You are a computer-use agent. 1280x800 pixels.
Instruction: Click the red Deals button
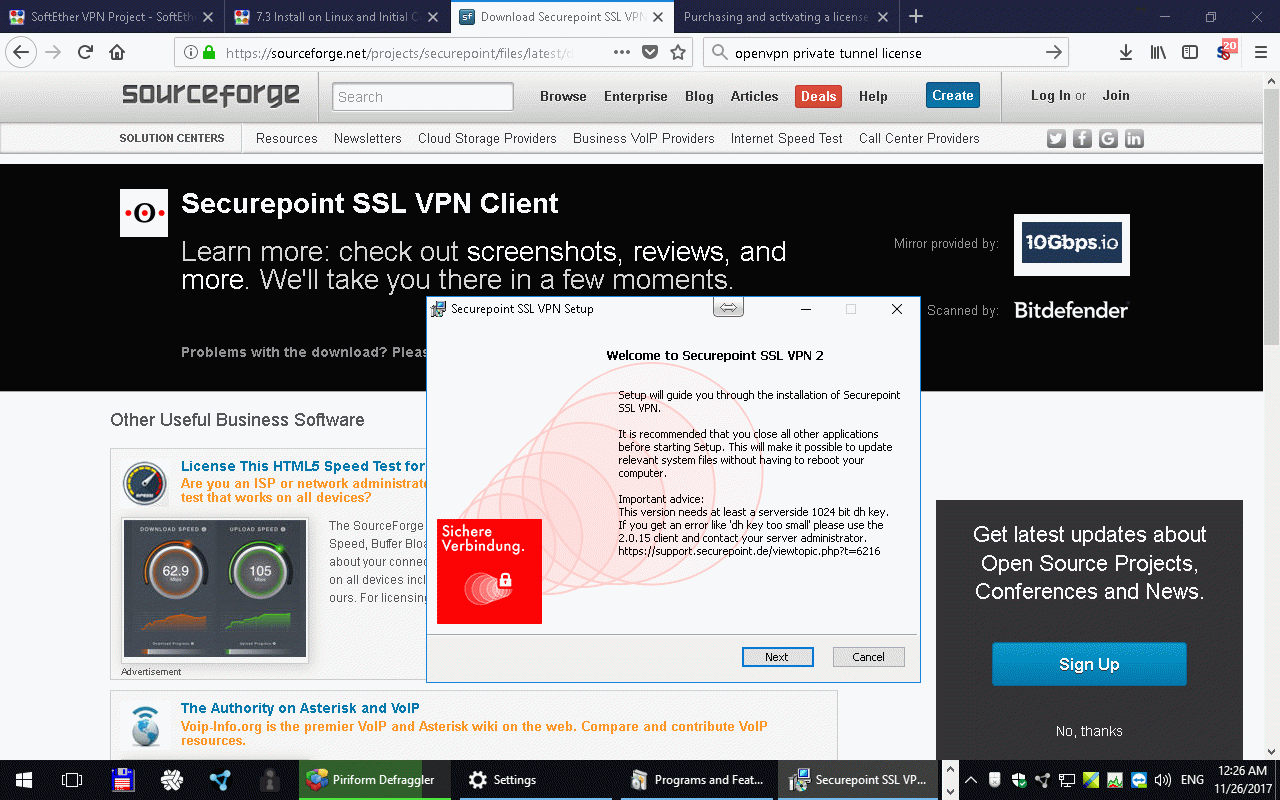(818, 96)
